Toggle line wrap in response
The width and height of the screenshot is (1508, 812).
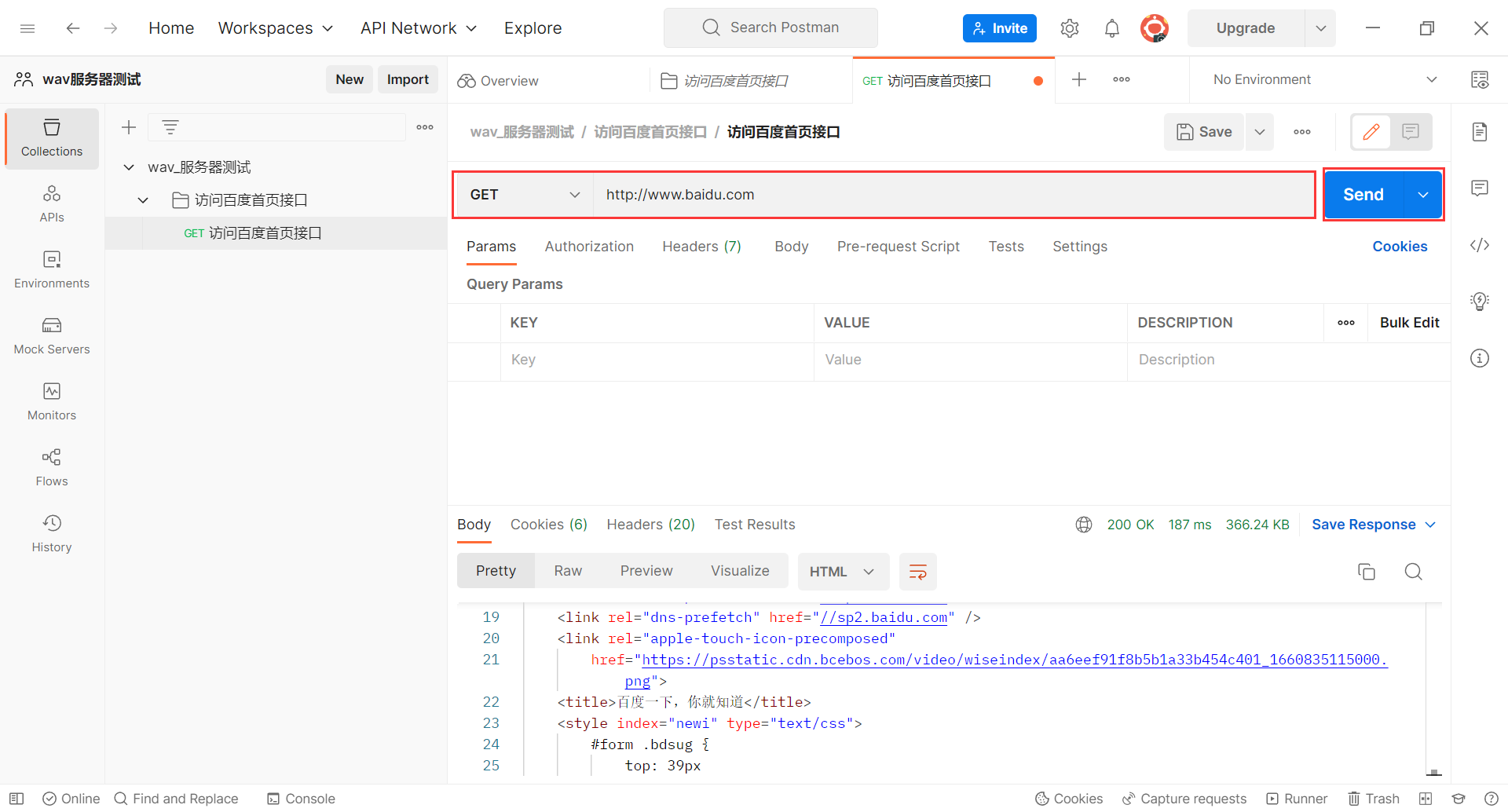(x=918, y=572)
